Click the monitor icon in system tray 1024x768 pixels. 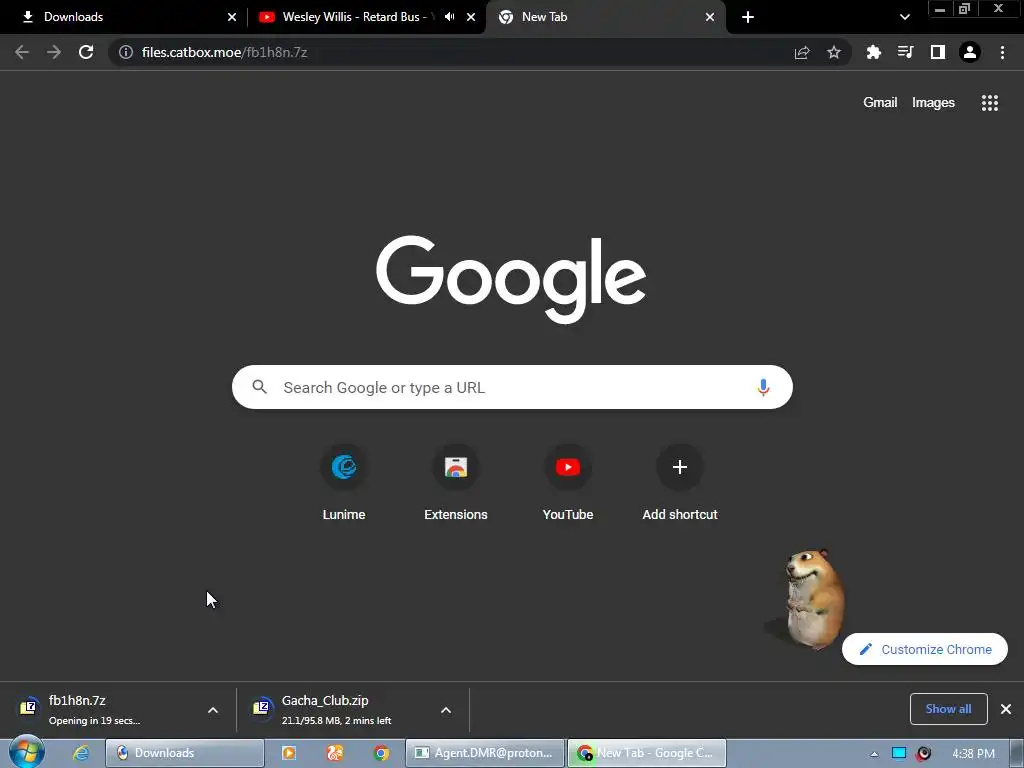[899, 754]
